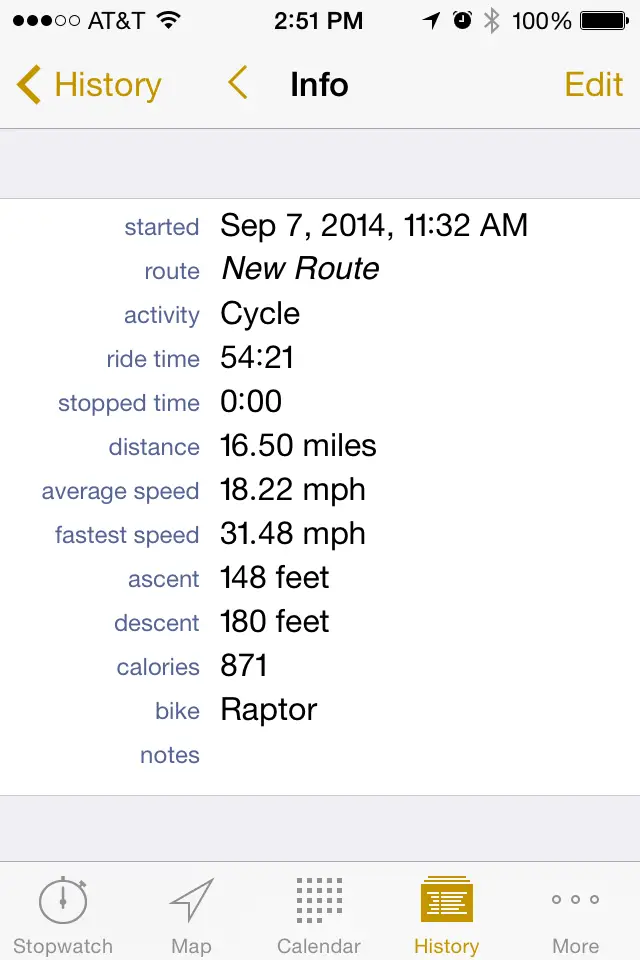Viewport: 640px width, 960px height.
Task: Tap the location arrow status icon
Action: point(432,21)
